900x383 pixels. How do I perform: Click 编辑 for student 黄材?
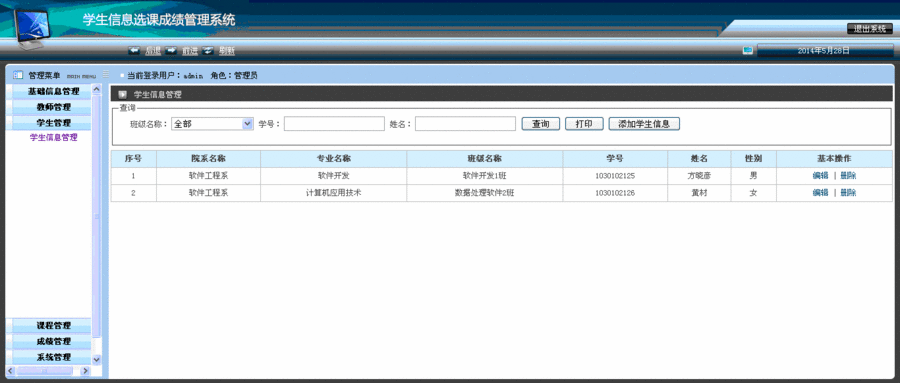820,193
